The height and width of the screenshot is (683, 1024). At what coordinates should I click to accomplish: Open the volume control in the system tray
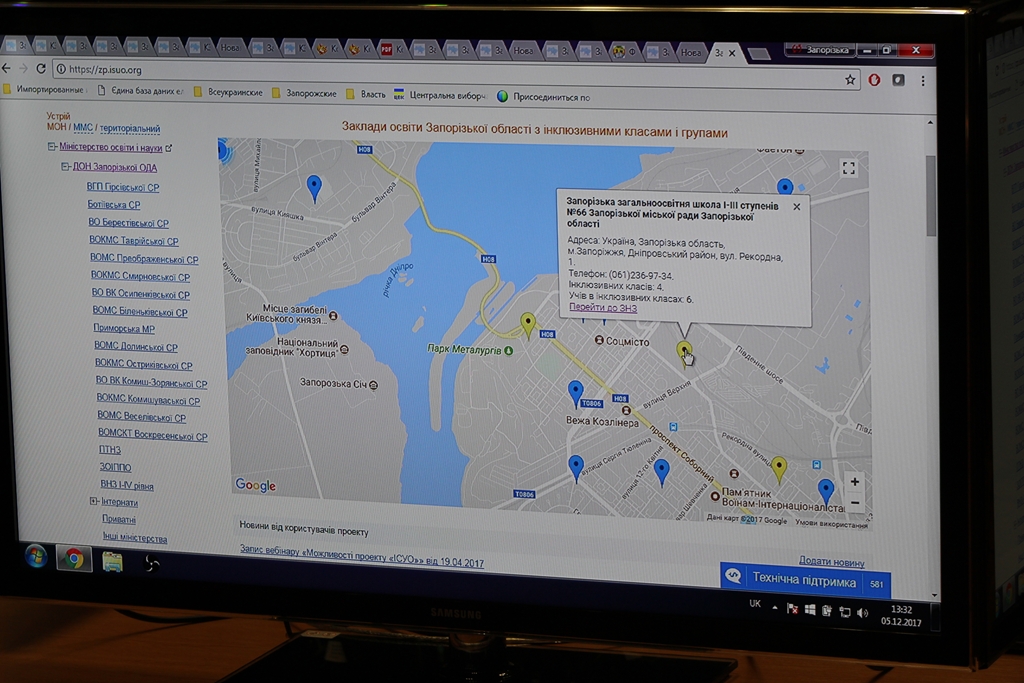[863, 612]
